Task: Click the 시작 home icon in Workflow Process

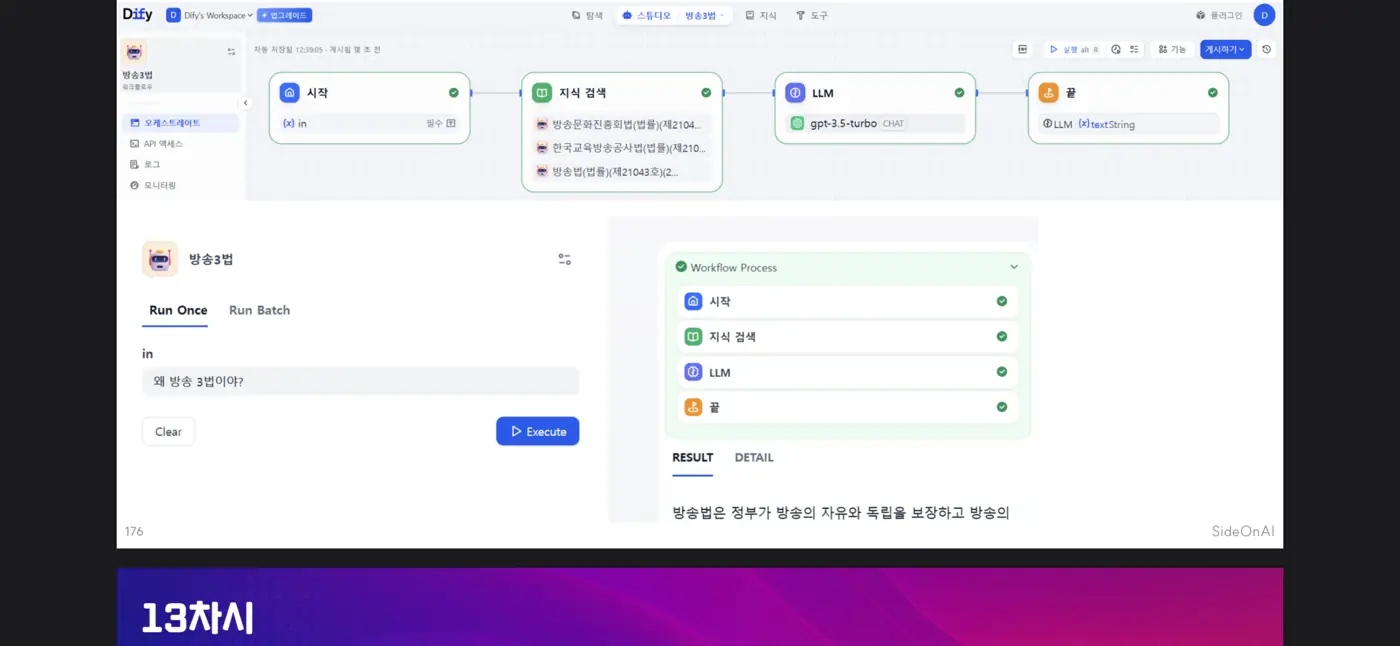Action: tap(693, 301)
